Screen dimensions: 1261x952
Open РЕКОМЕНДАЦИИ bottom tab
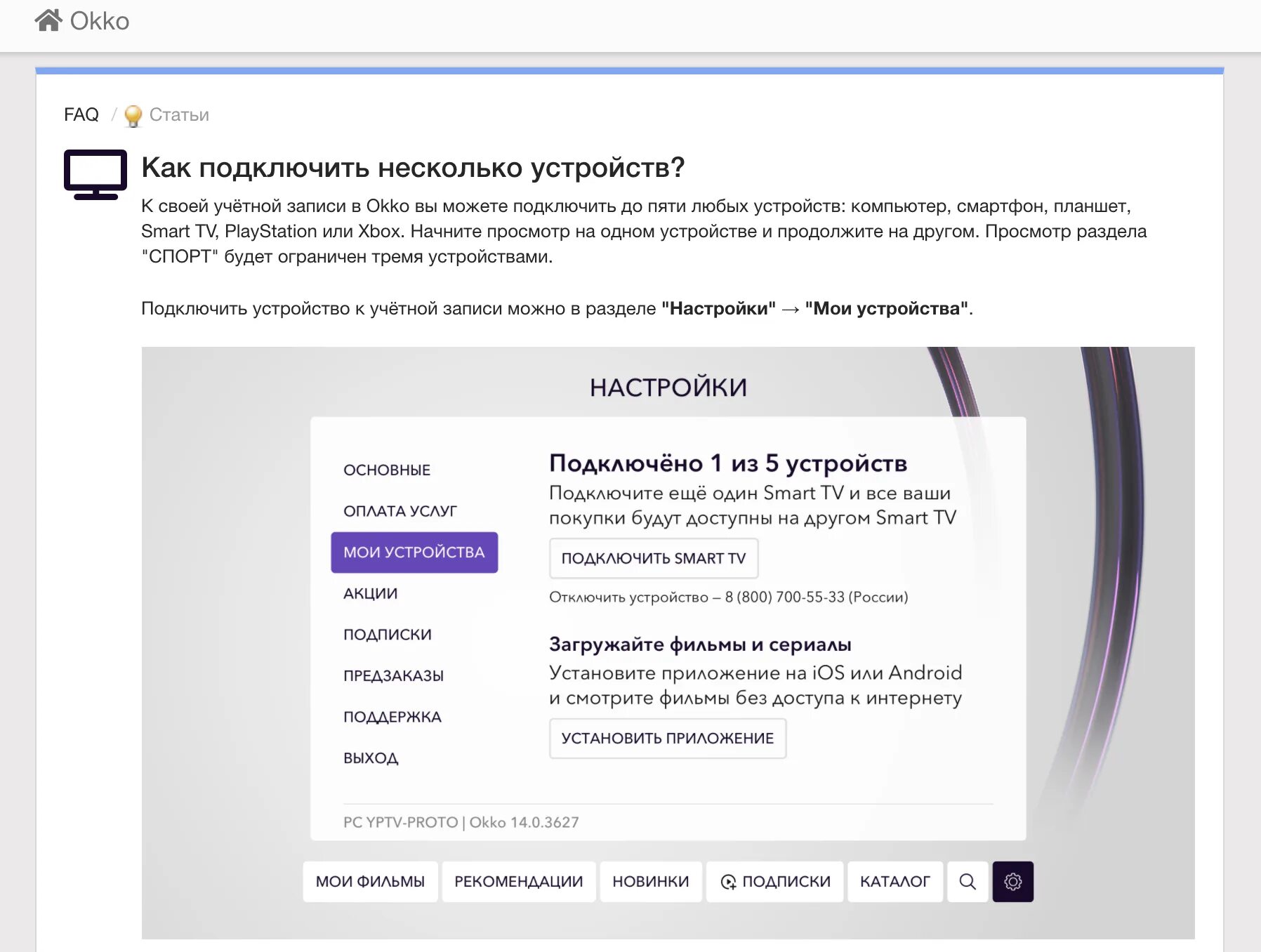pyautogui.click(x=519, y=882)
